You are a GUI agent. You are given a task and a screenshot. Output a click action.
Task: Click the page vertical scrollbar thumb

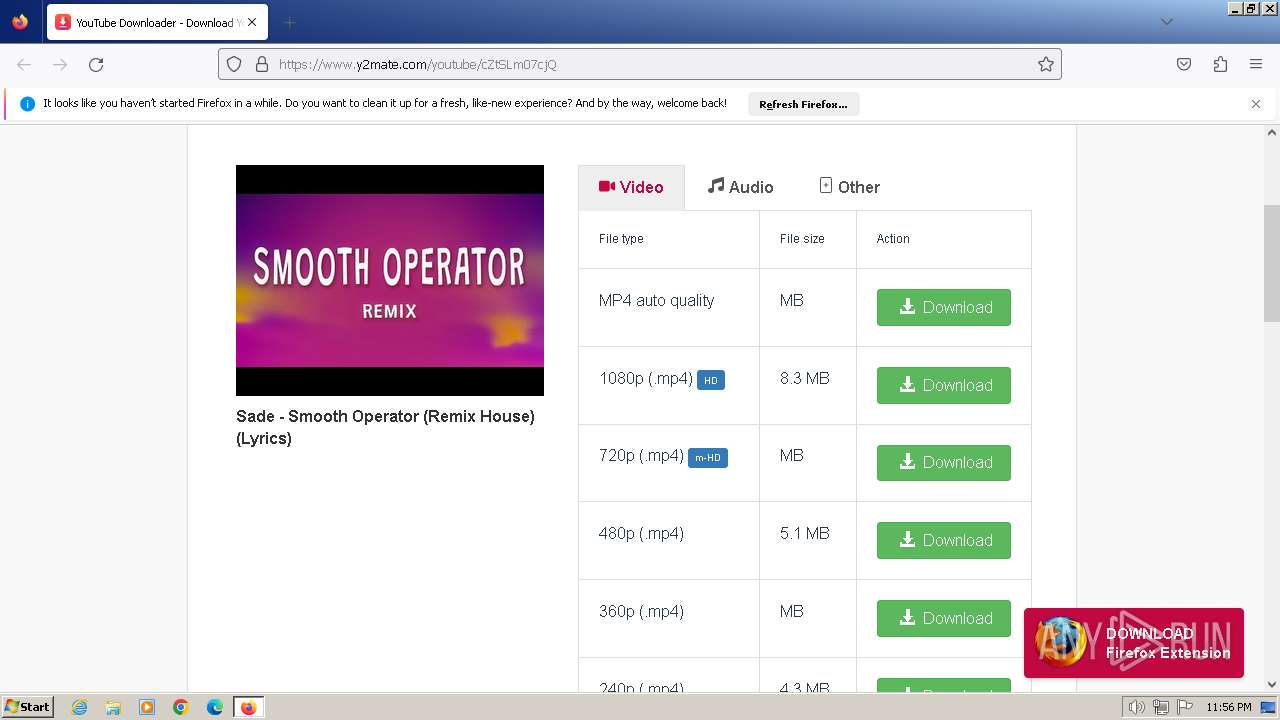[1272, 263]
